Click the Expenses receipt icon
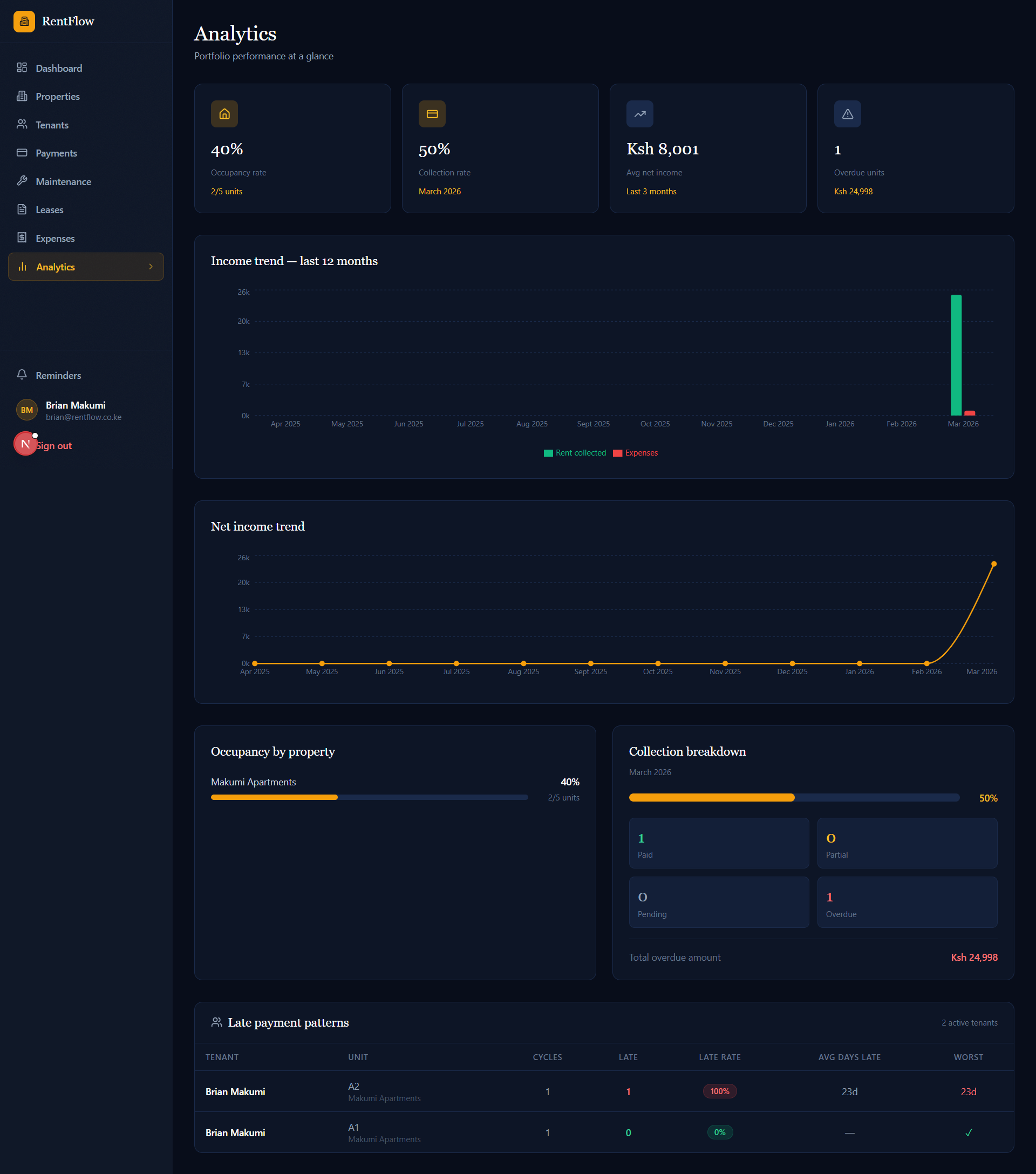 pyautogui.click(x=22, y=238)
